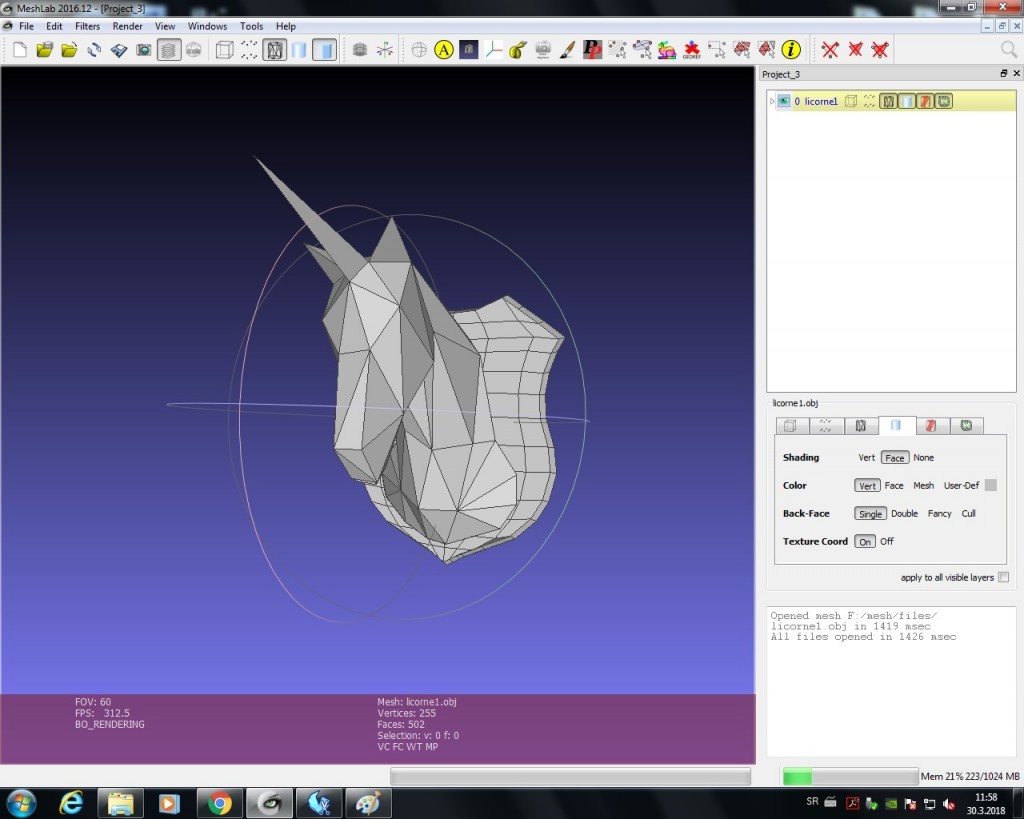
Task: Click the yellow Get Info icon
Action: 791,49
